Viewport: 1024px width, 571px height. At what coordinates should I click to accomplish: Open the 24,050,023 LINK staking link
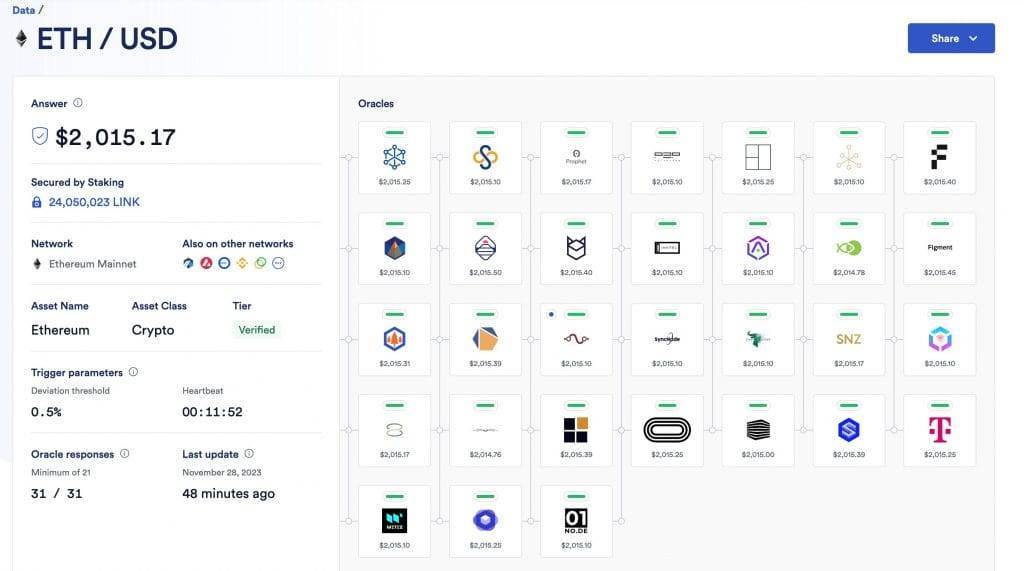click(94, 202)
